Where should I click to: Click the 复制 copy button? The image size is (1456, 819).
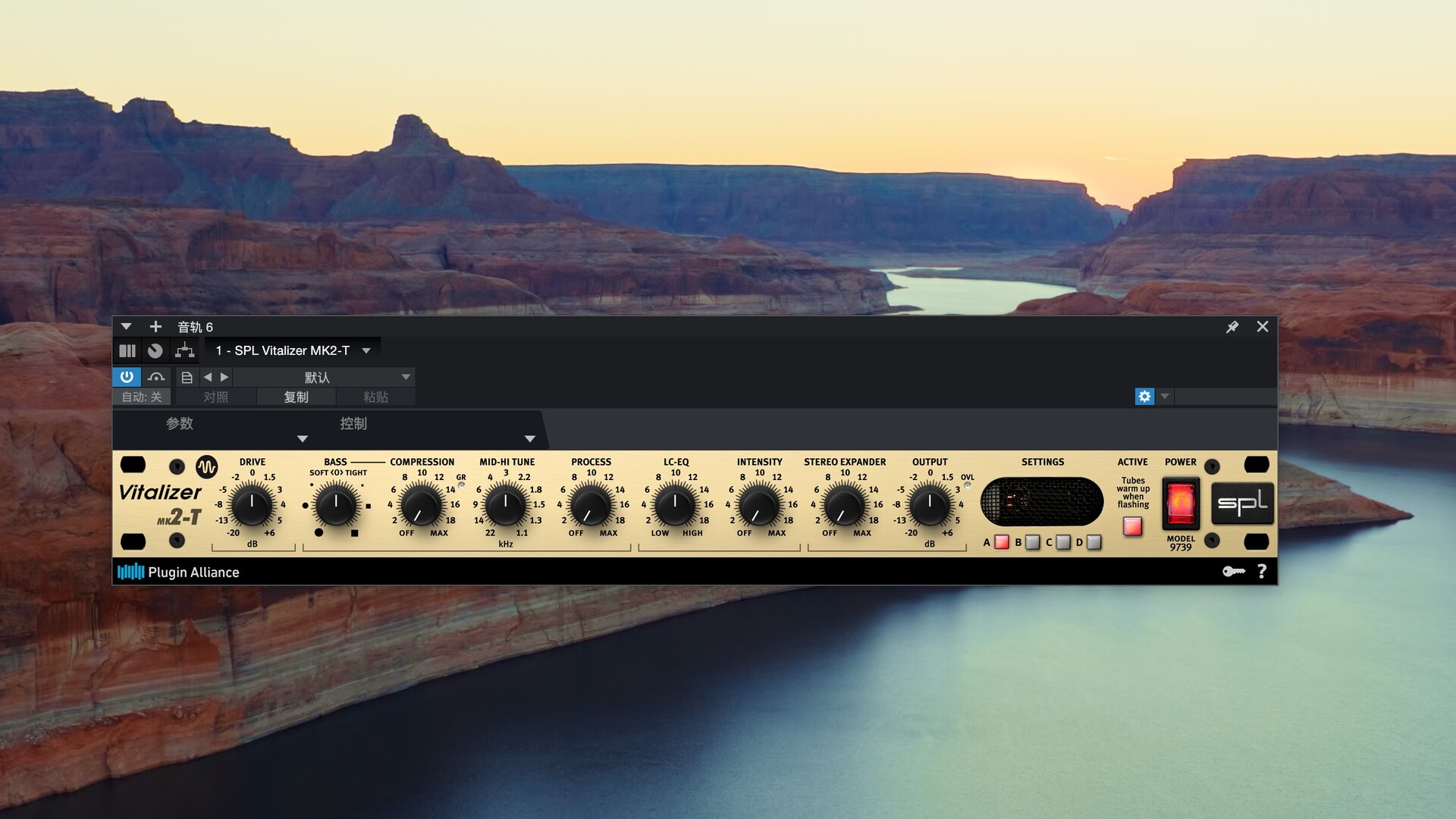297,397
